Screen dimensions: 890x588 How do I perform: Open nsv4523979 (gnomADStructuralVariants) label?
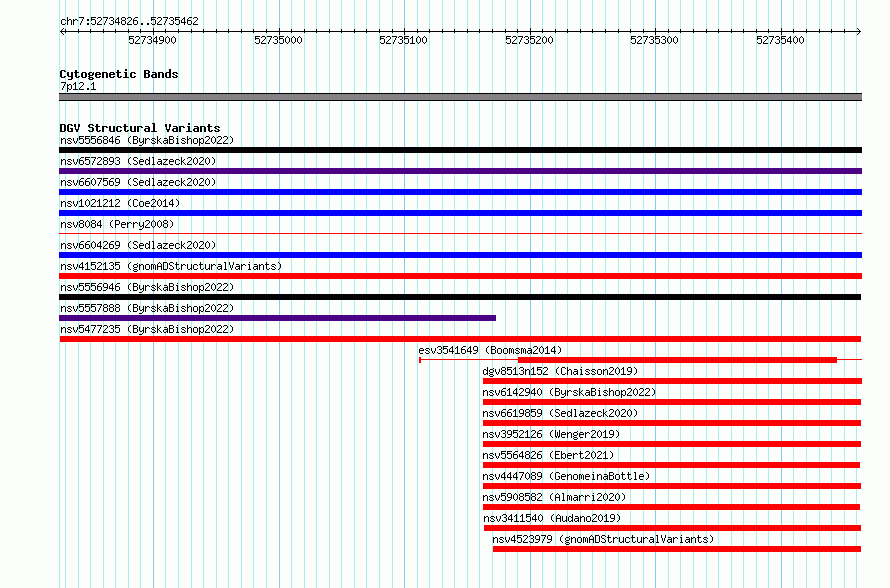[603, 539]
